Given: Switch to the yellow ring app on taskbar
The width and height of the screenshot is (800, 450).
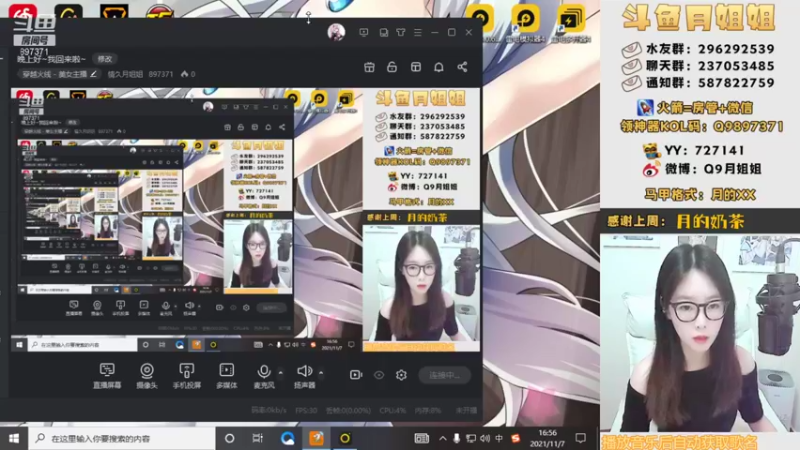Looking at the screenshot, I should 345,438.
